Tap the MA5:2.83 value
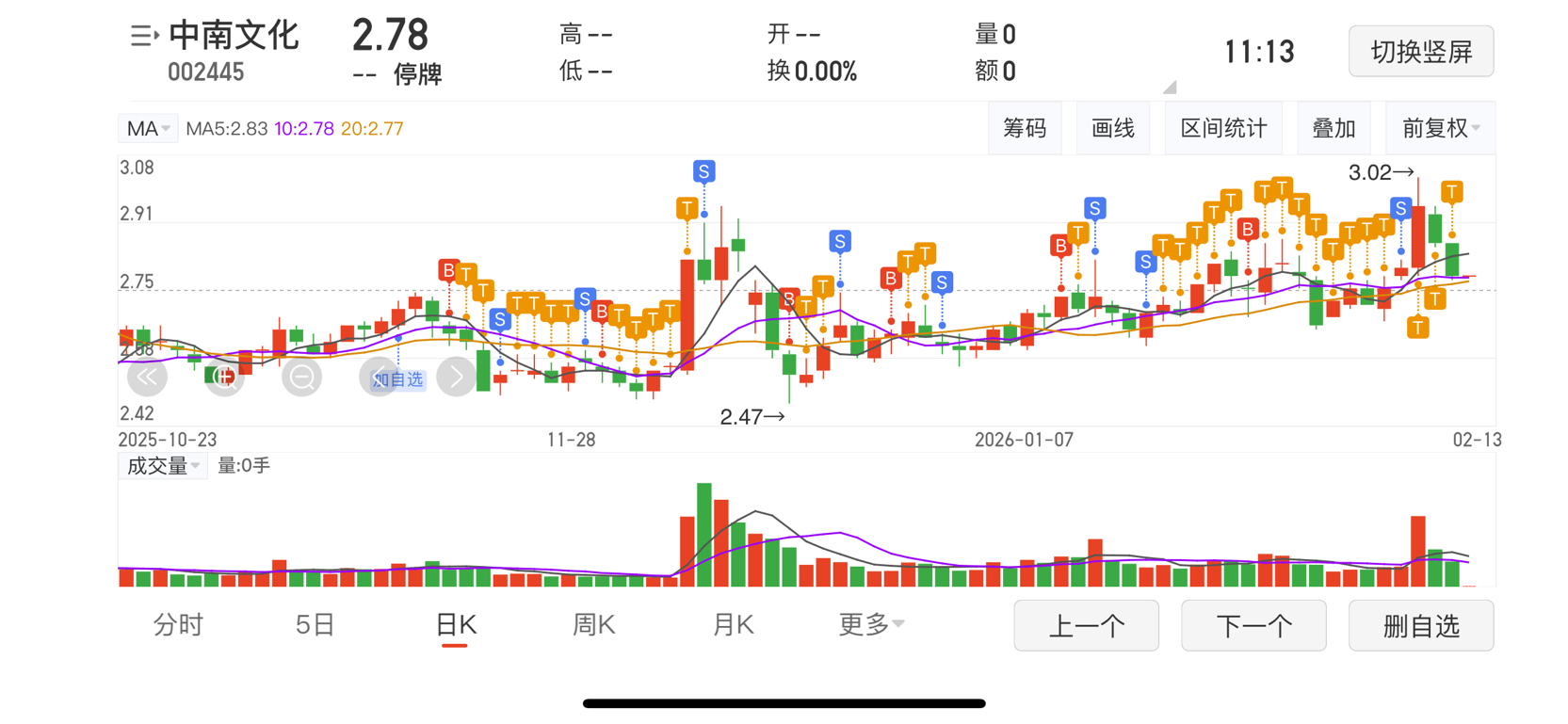Image resolution: width=1568 pixels, height=724 pixels. 226,129
